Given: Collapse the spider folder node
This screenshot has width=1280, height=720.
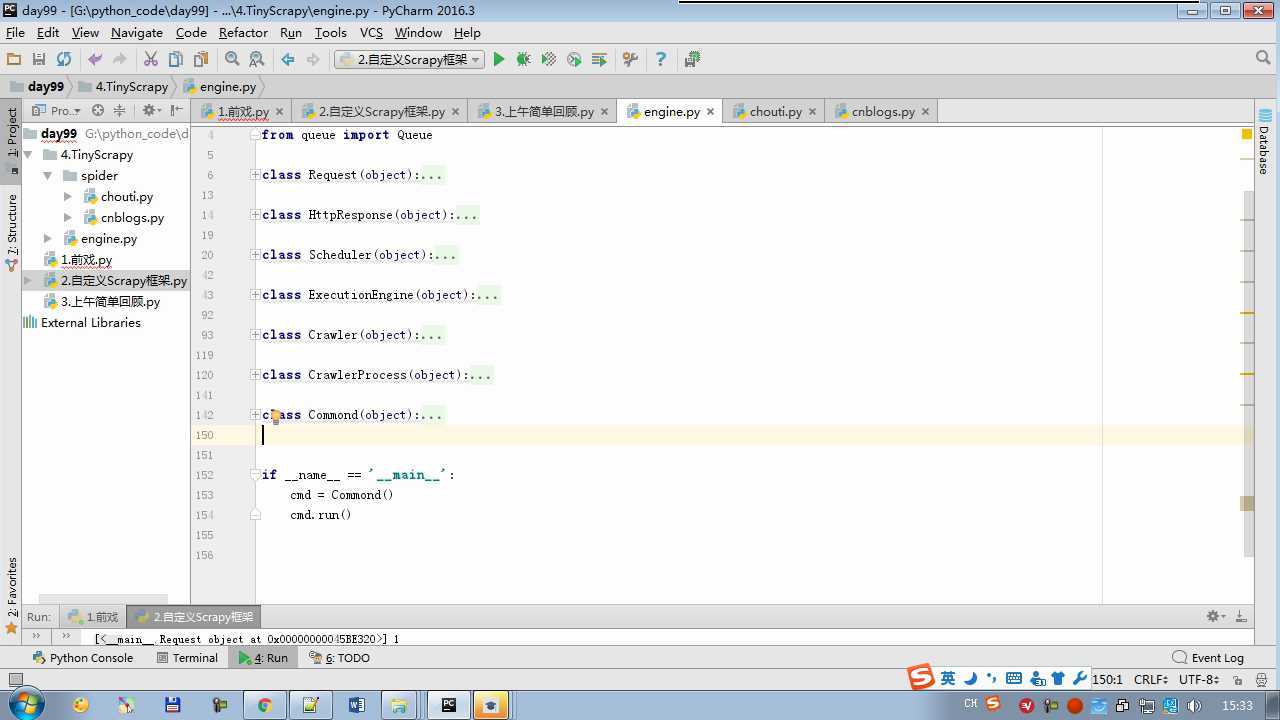Looking at the screenshot, I should (47, 176).
